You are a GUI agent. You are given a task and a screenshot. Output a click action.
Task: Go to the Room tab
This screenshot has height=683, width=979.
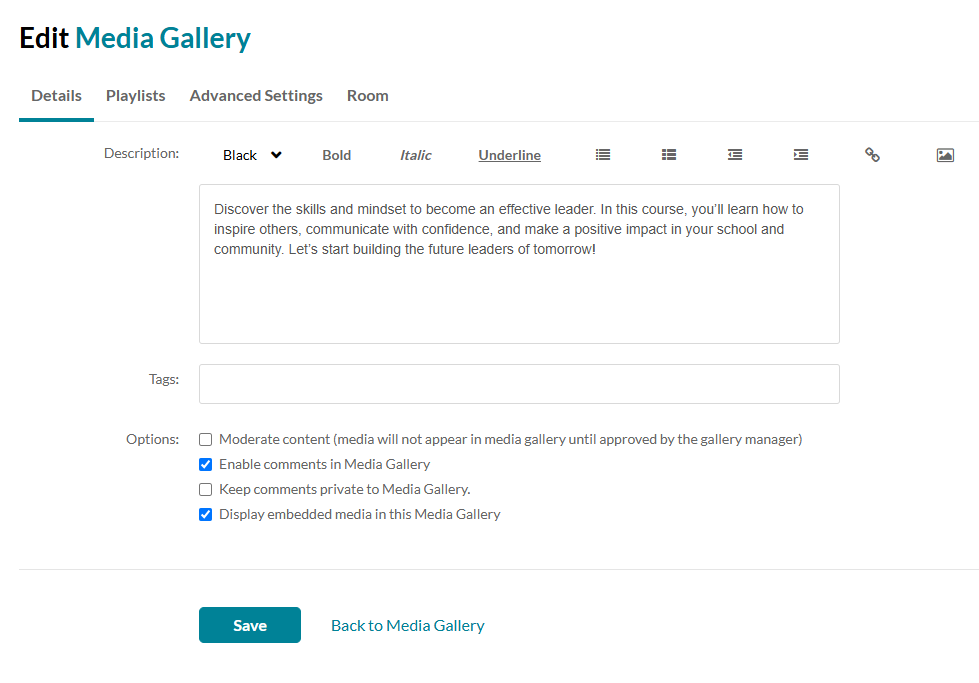click(x=368, y=96)
